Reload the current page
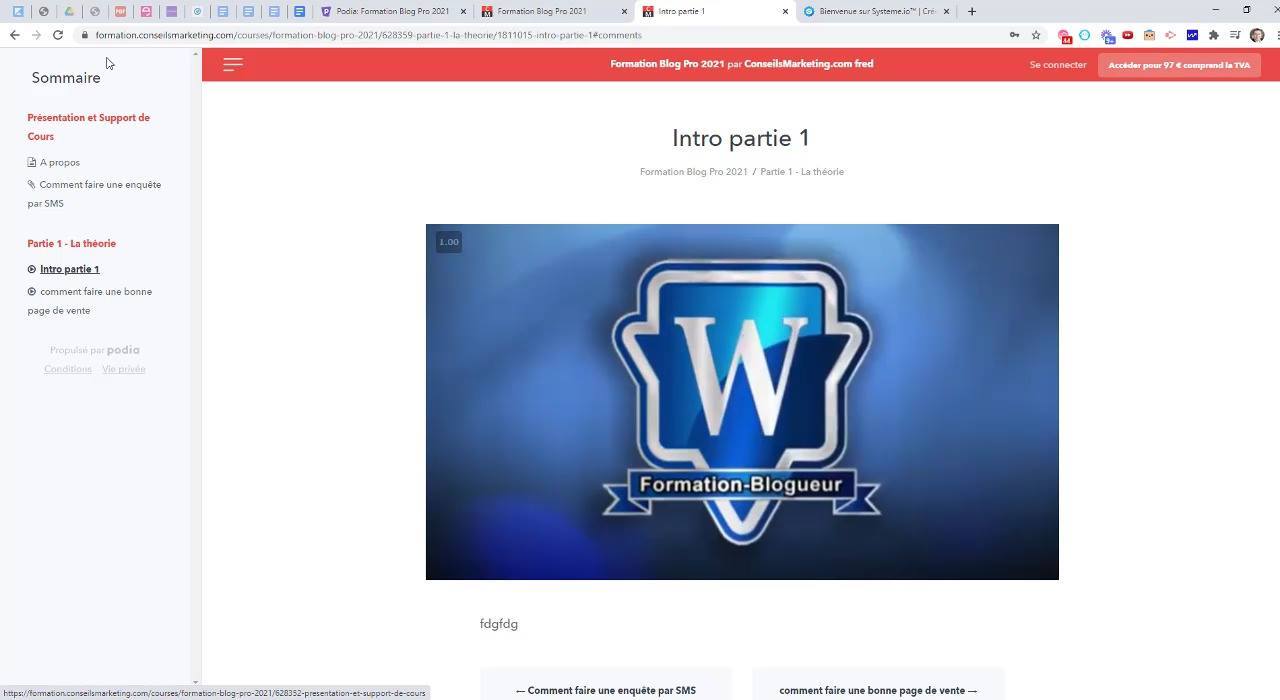This screenshot has height=700, width=1280. click(x=58, y=35)
